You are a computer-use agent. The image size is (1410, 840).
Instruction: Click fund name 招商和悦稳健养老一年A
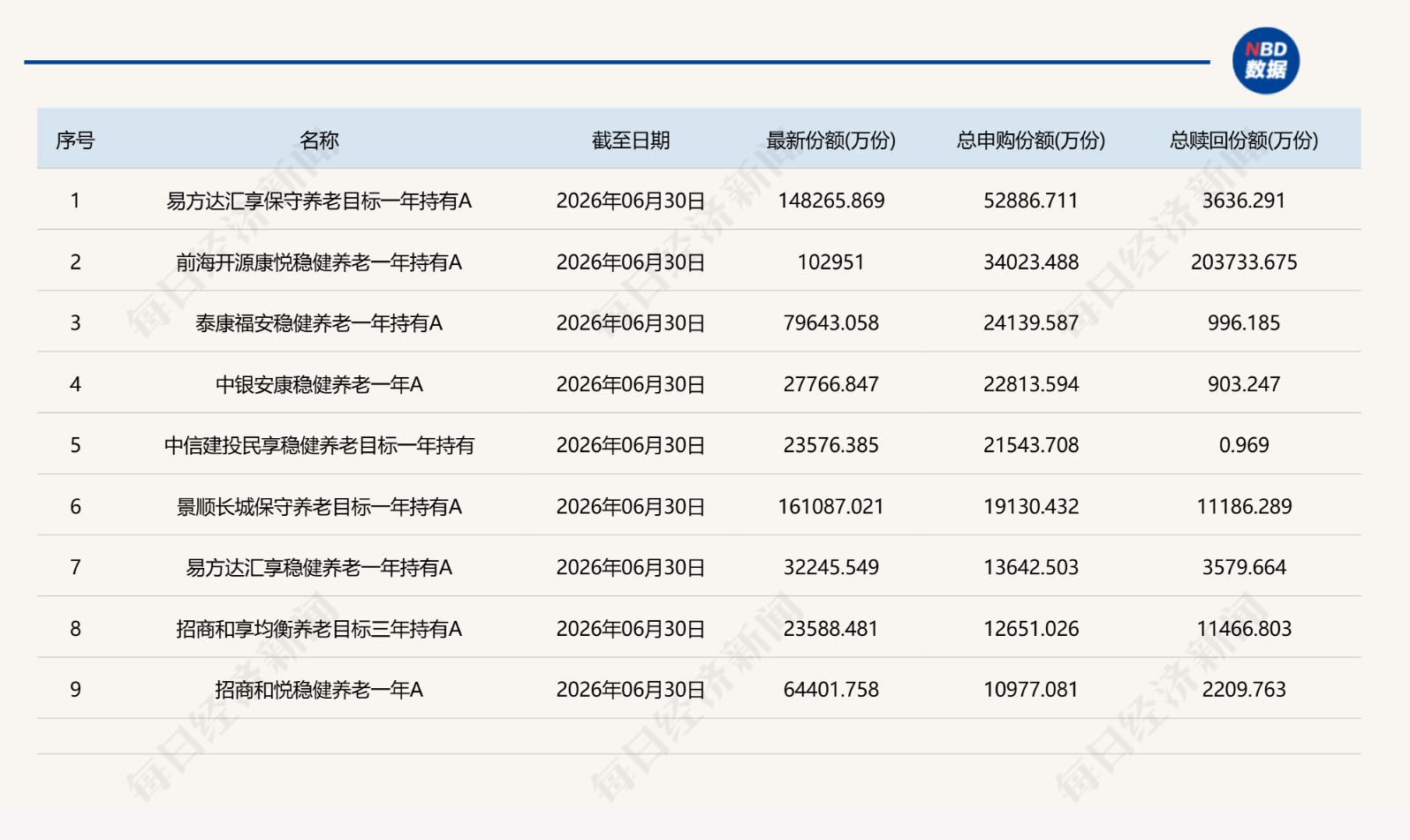[x=319, y=690]
